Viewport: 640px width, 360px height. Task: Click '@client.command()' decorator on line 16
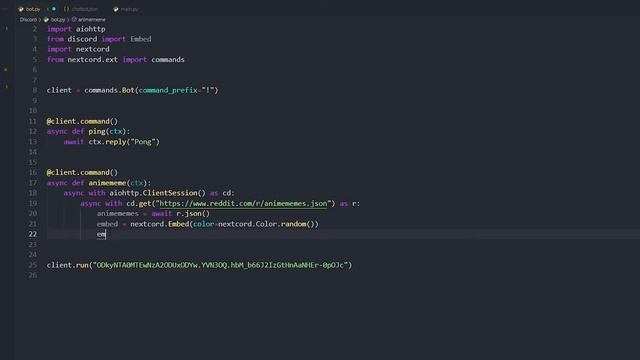coord(82,172)
